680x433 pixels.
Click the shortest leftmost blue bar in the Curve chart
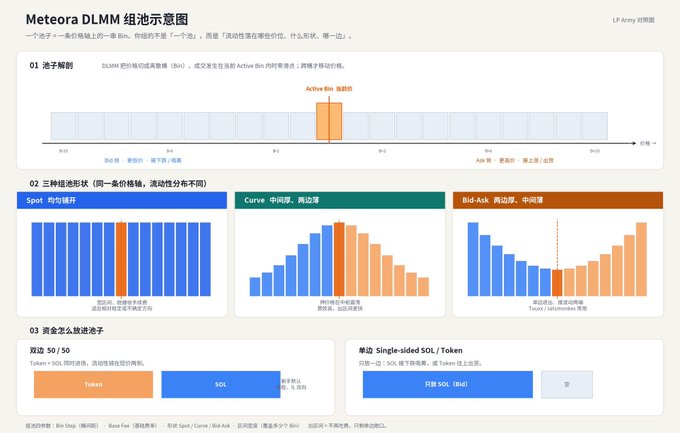tap(255, 287)
